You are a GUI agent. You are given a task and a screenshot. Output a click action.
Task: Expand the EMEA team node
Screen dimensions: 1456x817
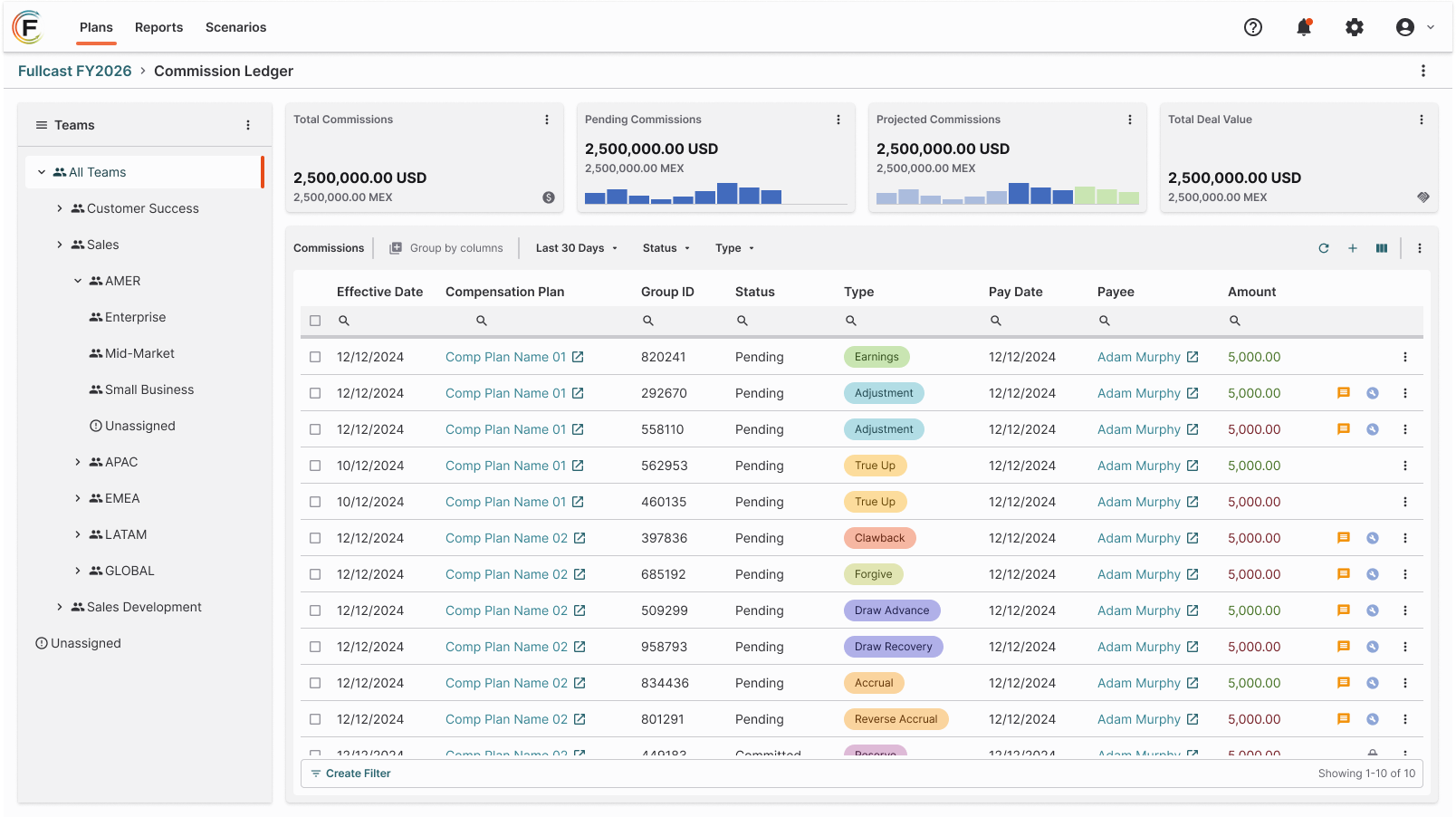point(78,498)
